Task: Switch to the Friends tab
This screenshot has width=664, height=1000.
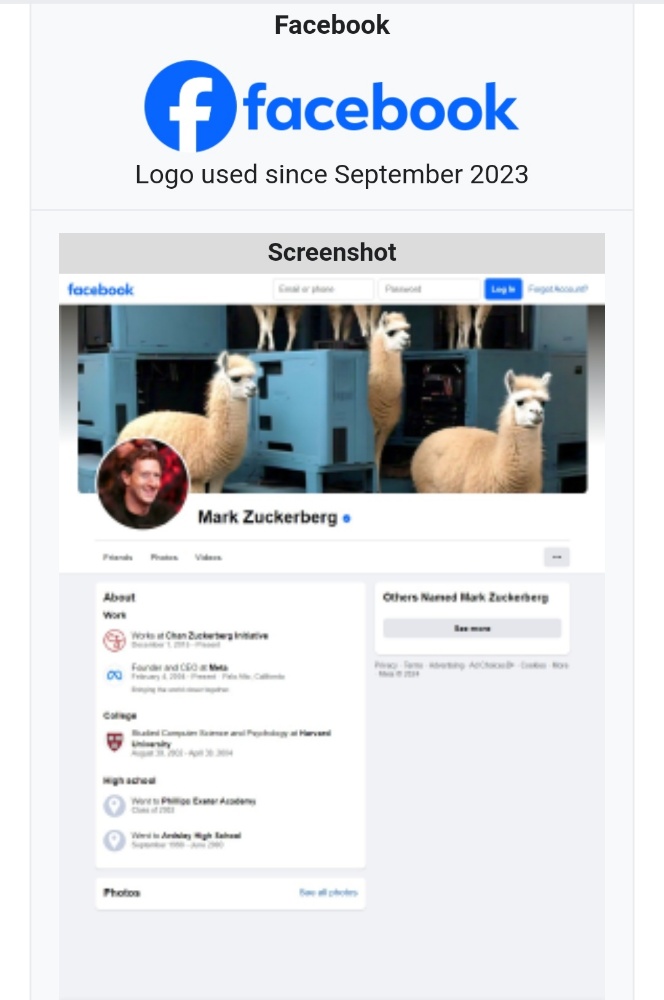Action: point(117,557)
